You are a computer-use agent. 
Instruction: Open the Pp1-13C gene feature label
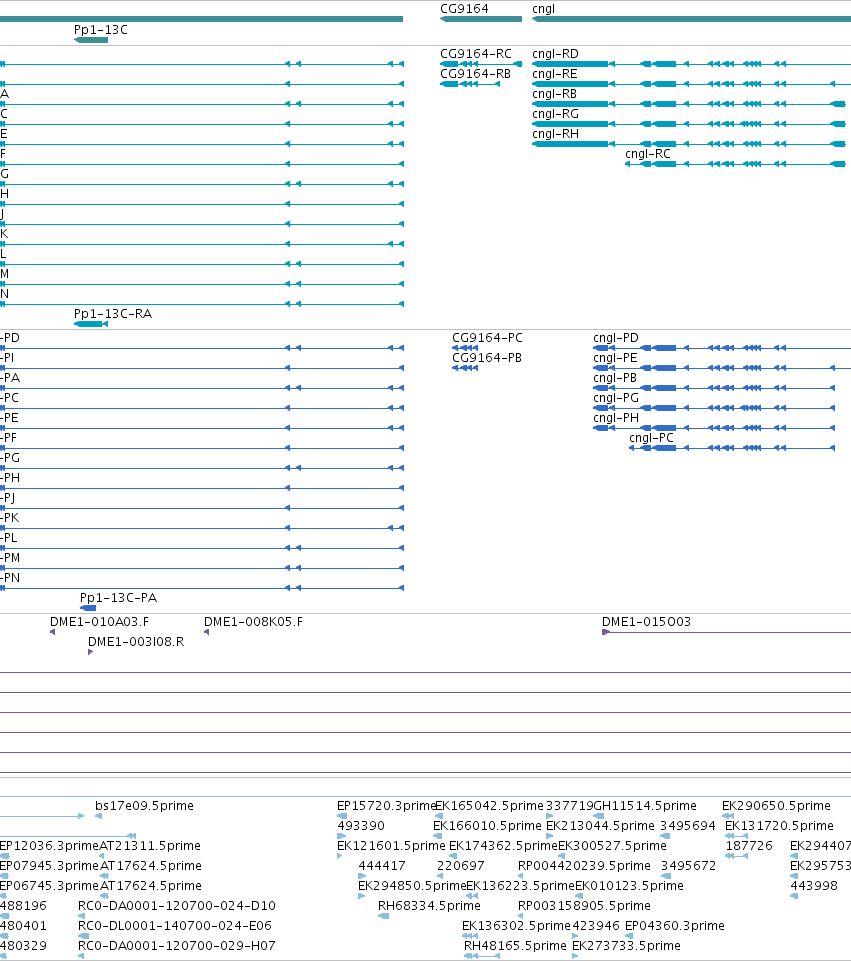tap(100, 29)
